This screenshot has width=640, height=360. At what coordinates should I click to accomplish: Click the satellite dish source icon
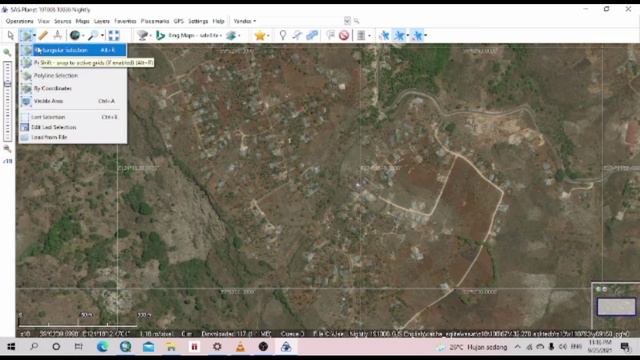142,36
